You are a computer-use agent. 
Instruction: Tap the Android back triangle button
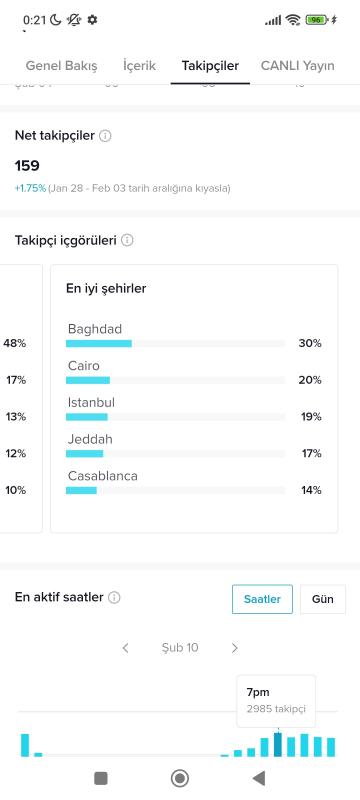tap(259, 778)
